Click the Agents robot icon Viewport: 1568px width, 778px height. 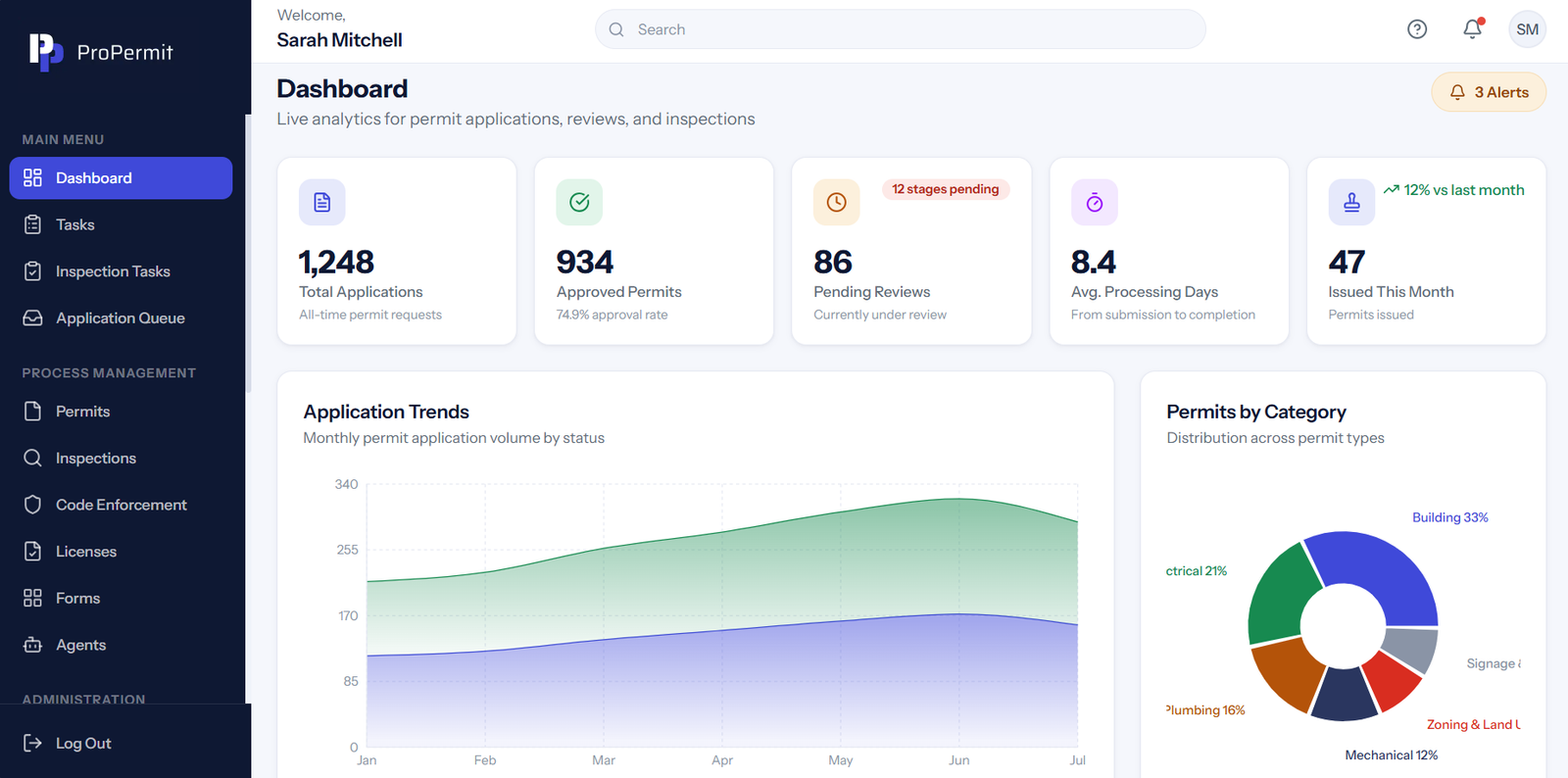(32, 645)
